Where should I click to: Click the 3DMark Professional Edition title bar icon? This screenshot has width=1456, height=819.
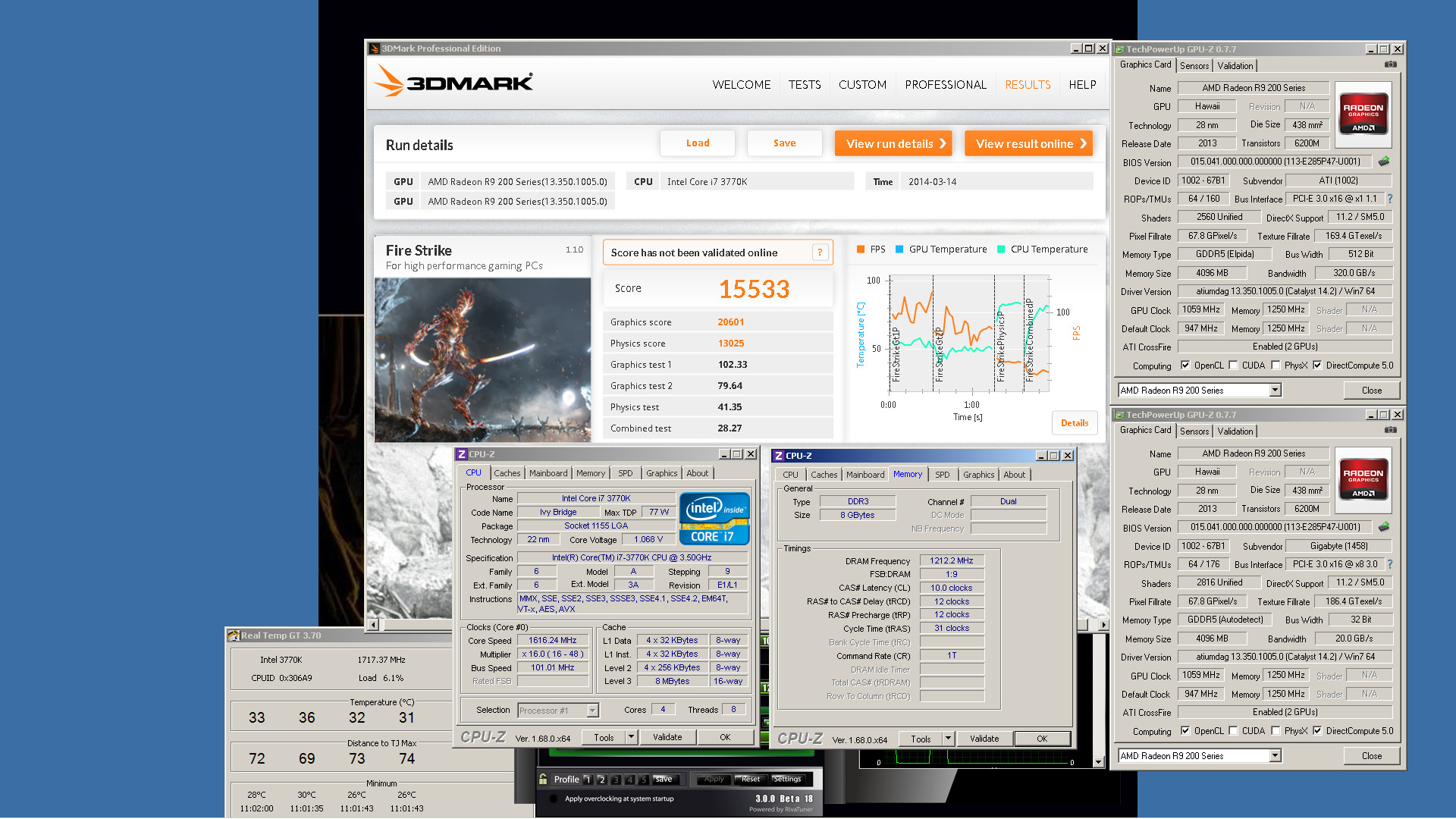click(x=374, y=49)
